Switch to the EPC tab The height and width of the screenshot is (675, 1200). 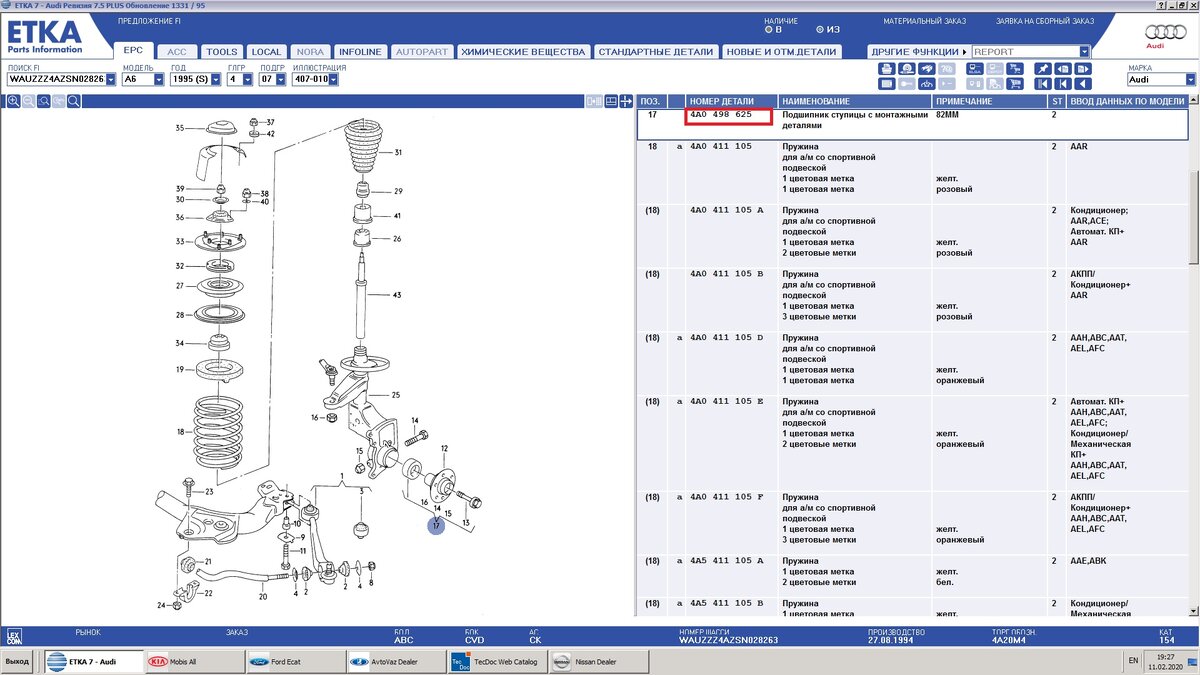point(133,51)
